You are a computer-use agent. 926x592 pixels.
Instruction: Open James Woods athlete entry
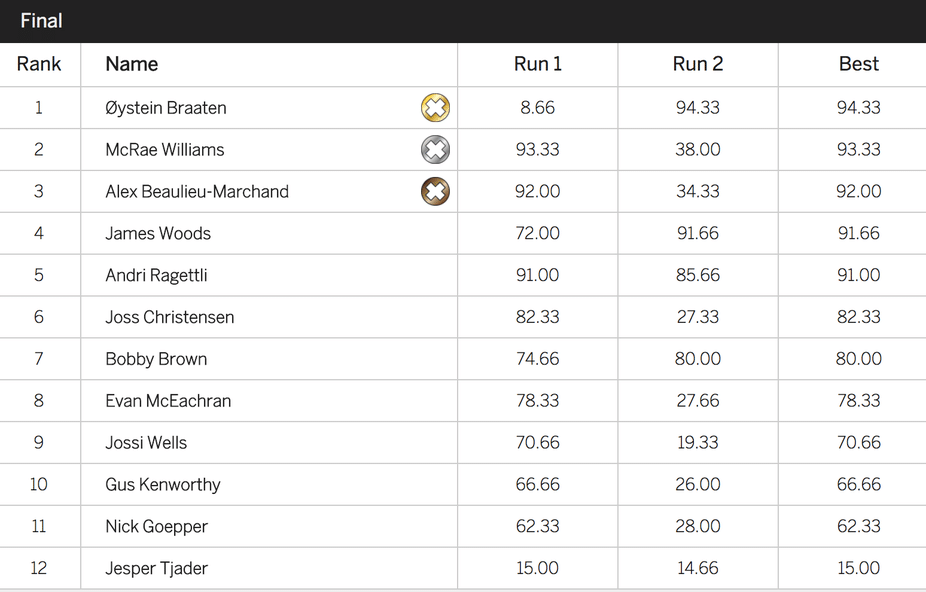coord(158,233)
